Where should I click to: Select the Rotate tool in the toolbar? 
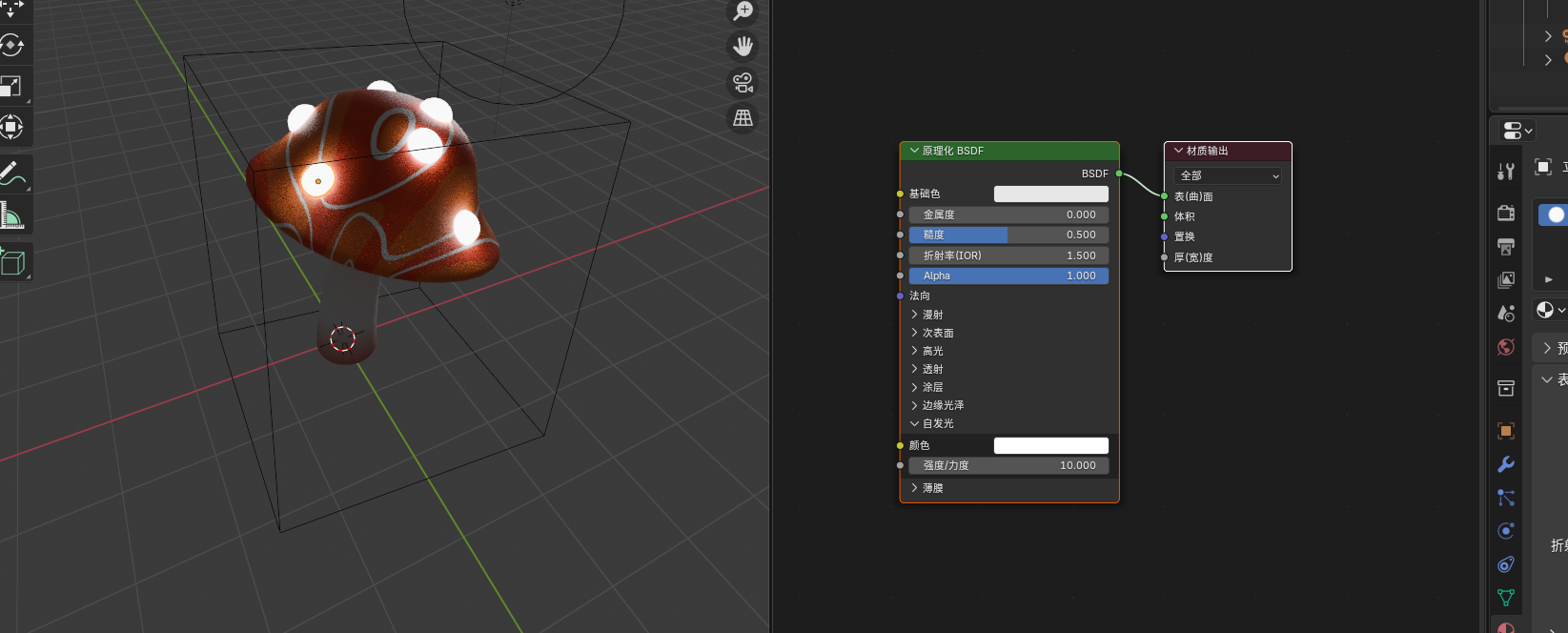tap(11, 45)
